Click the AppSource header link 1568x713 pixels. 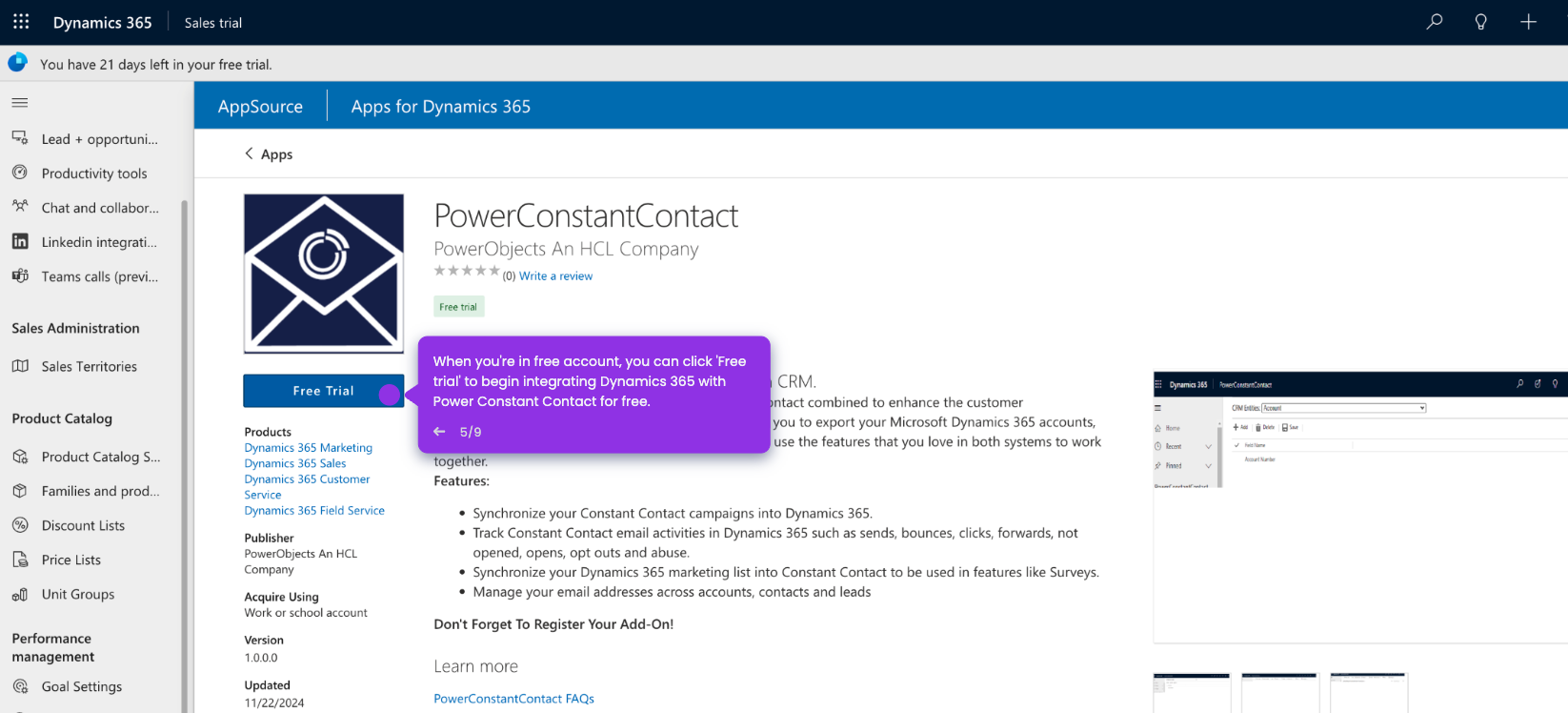(x=260, y=107)
